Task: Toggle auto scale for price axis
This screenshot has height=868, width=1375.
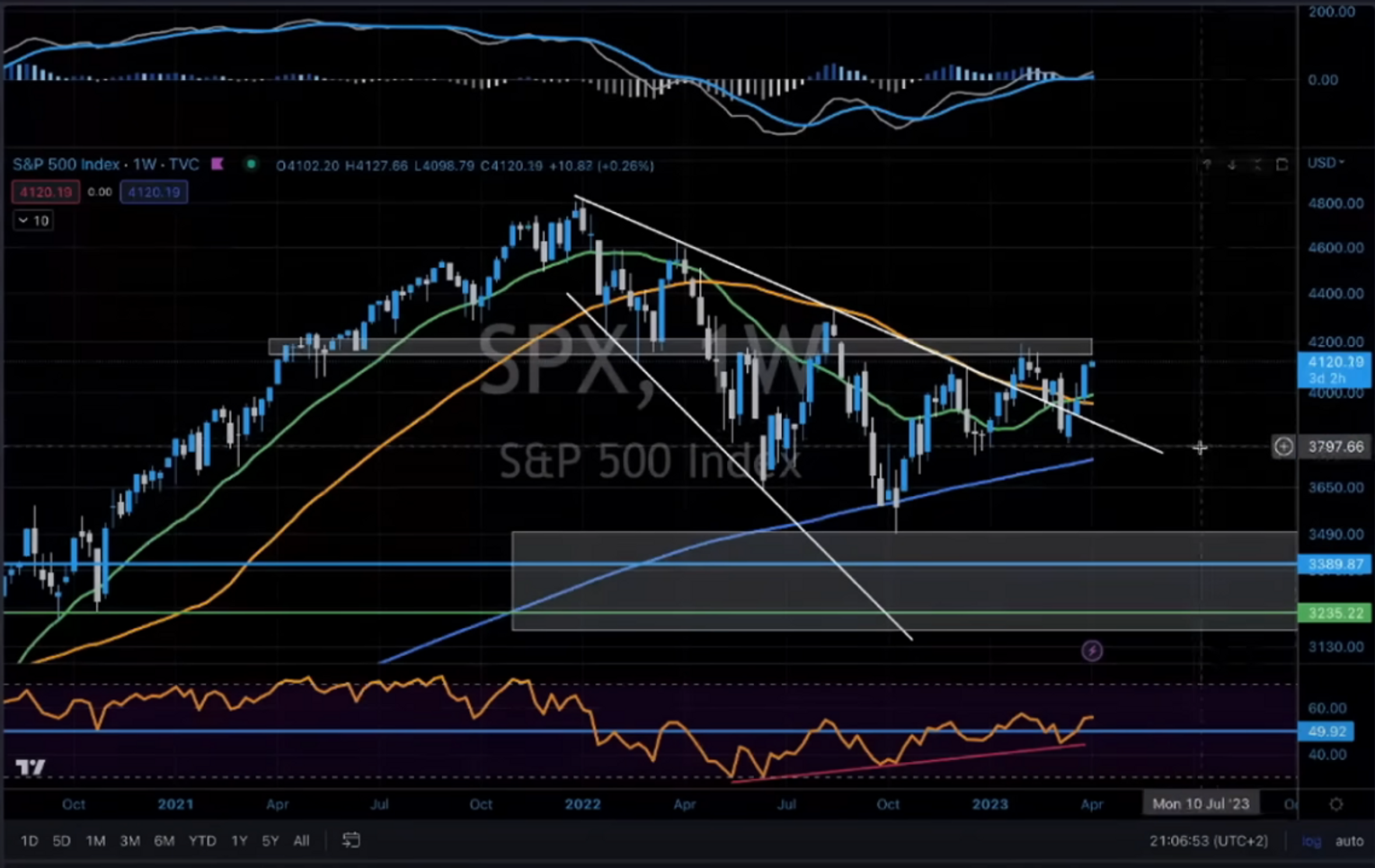Action: (1349, 841)
